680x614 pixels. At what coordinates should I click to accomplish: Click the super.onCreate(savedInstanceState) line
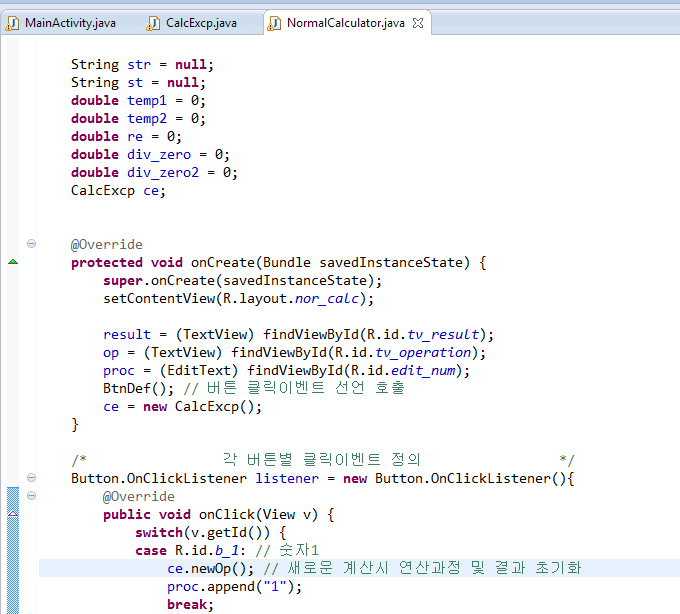pyautogui.click(x=242, y=281)
